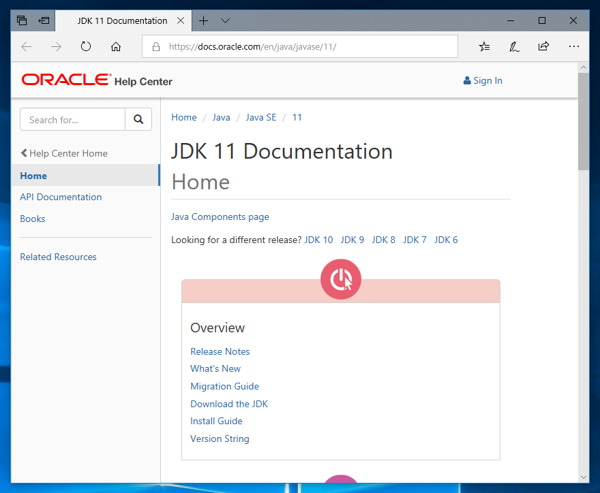Click the Oracle logo
The height and width of the screenshot is (493, 600).
pos(67,80)
